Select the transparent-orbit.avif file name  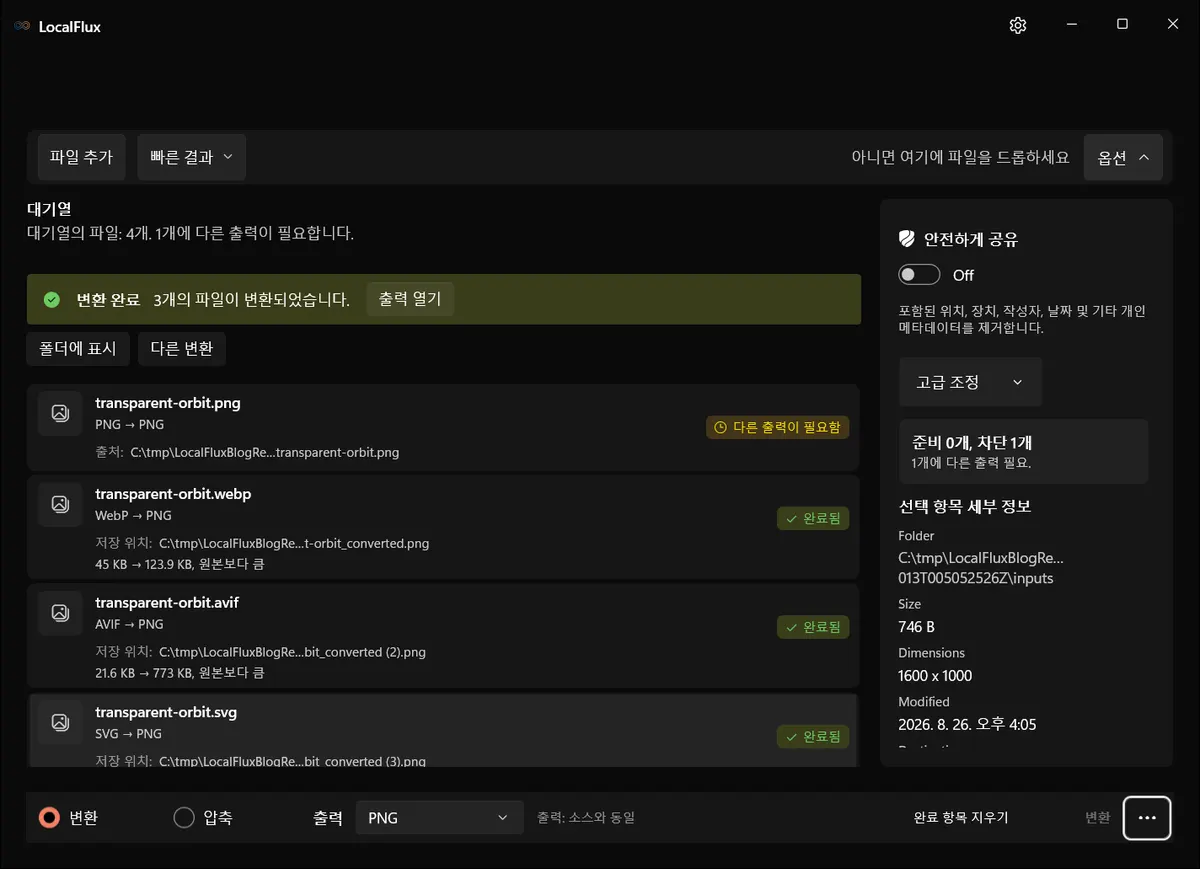pos(167,602)
